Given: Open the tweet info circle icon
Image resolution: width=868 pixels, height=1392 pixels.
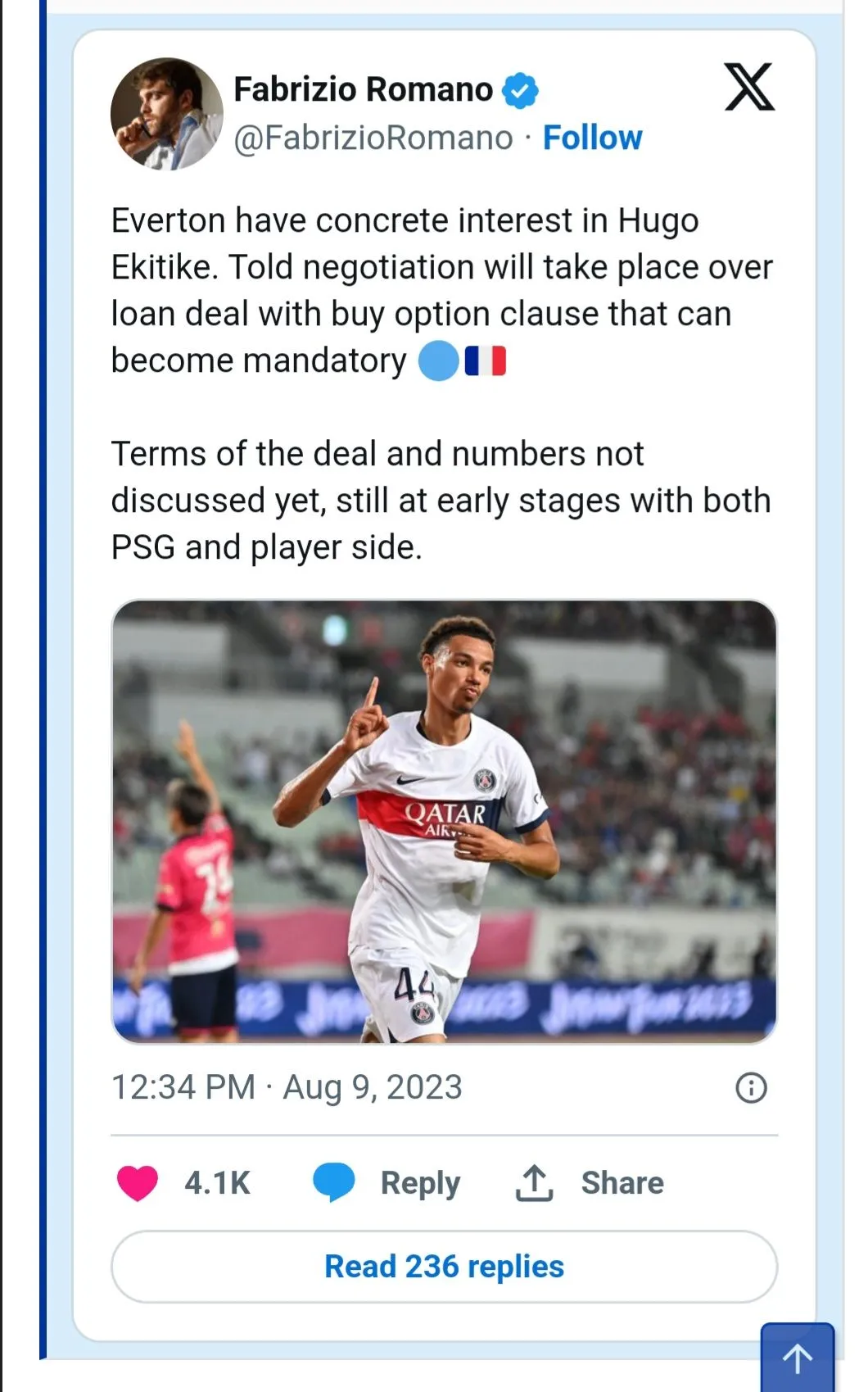Looking at the screenshot, I should click(752, 1088).
